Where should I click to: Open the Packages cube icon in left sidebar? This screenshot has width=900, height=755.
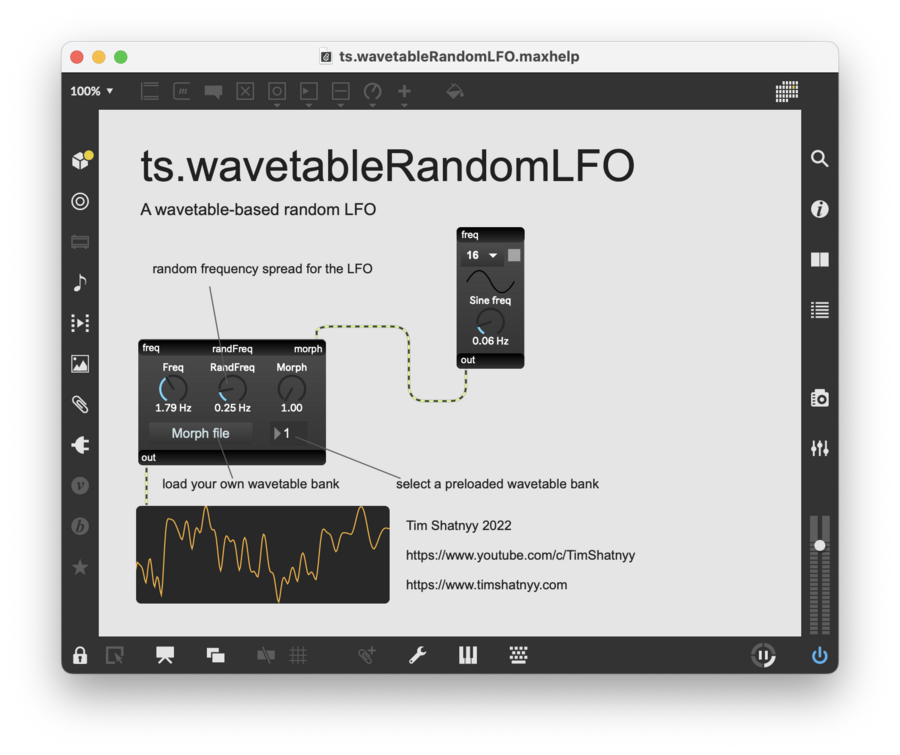[x=82, y=160]
